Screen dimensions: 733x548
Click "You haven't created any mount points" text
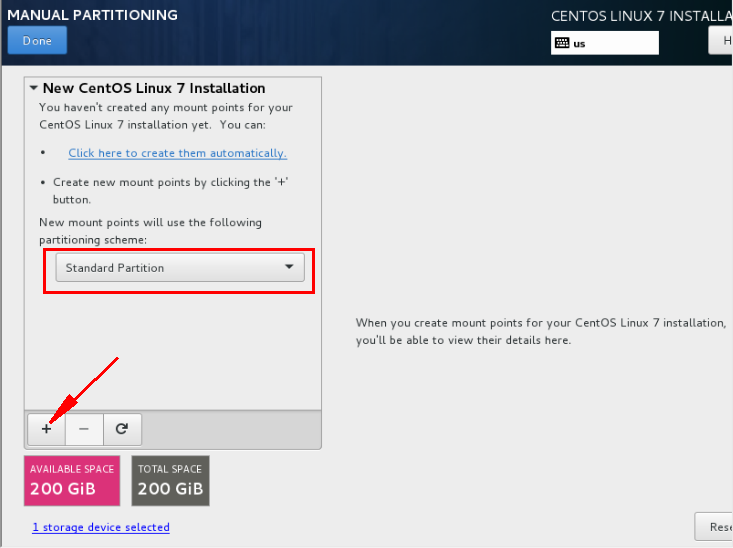click(166, 116)
